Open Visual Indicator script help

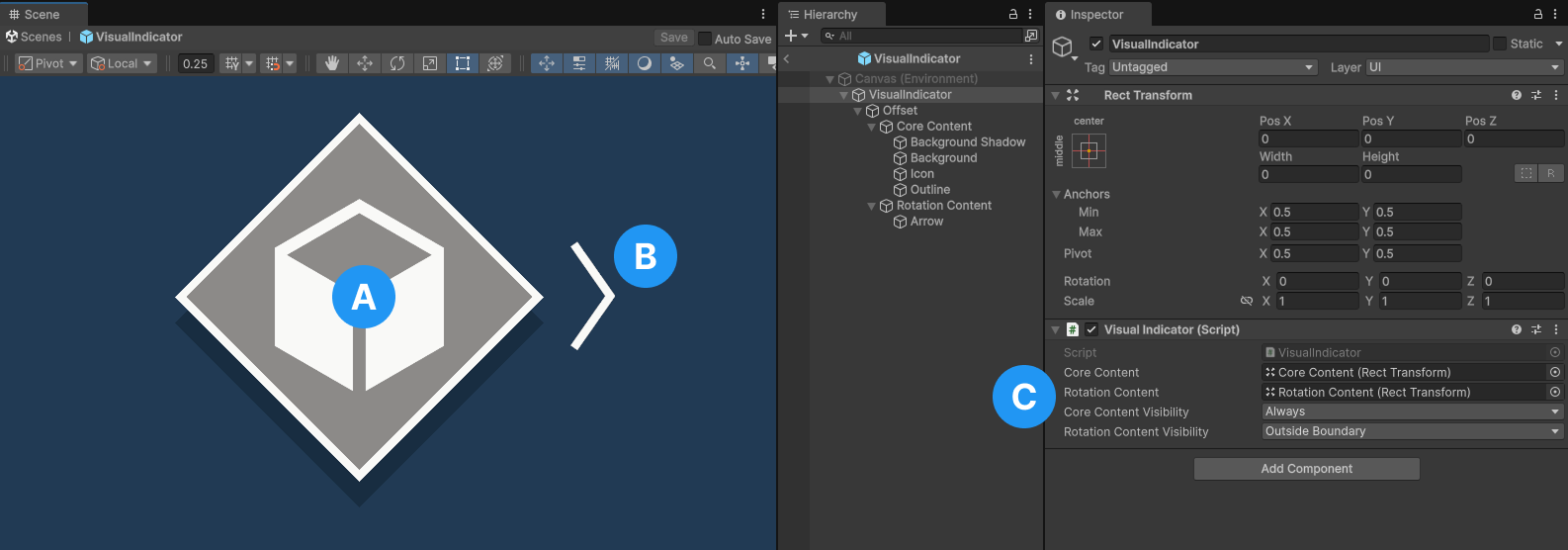tap(1517, 329)
